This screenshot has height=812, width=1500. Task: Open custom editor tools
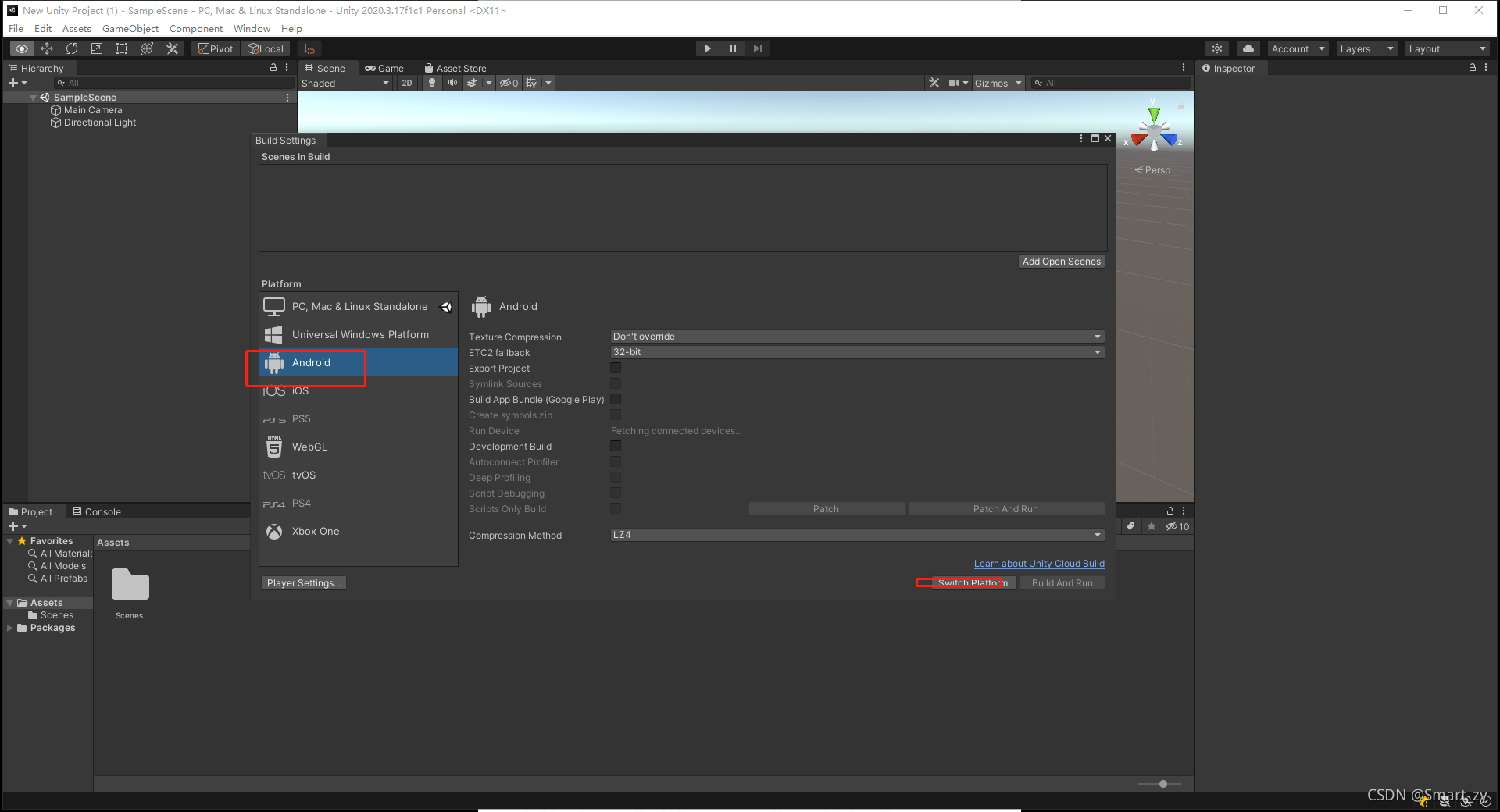(172, 48)
